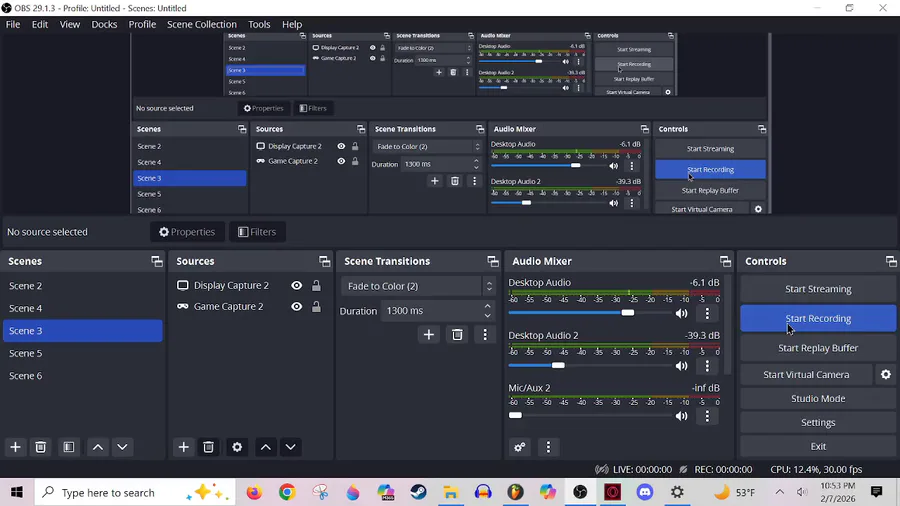Open source Properties button
The height and width of the screenshot is (506, 900).
click(x=187, y=232)
